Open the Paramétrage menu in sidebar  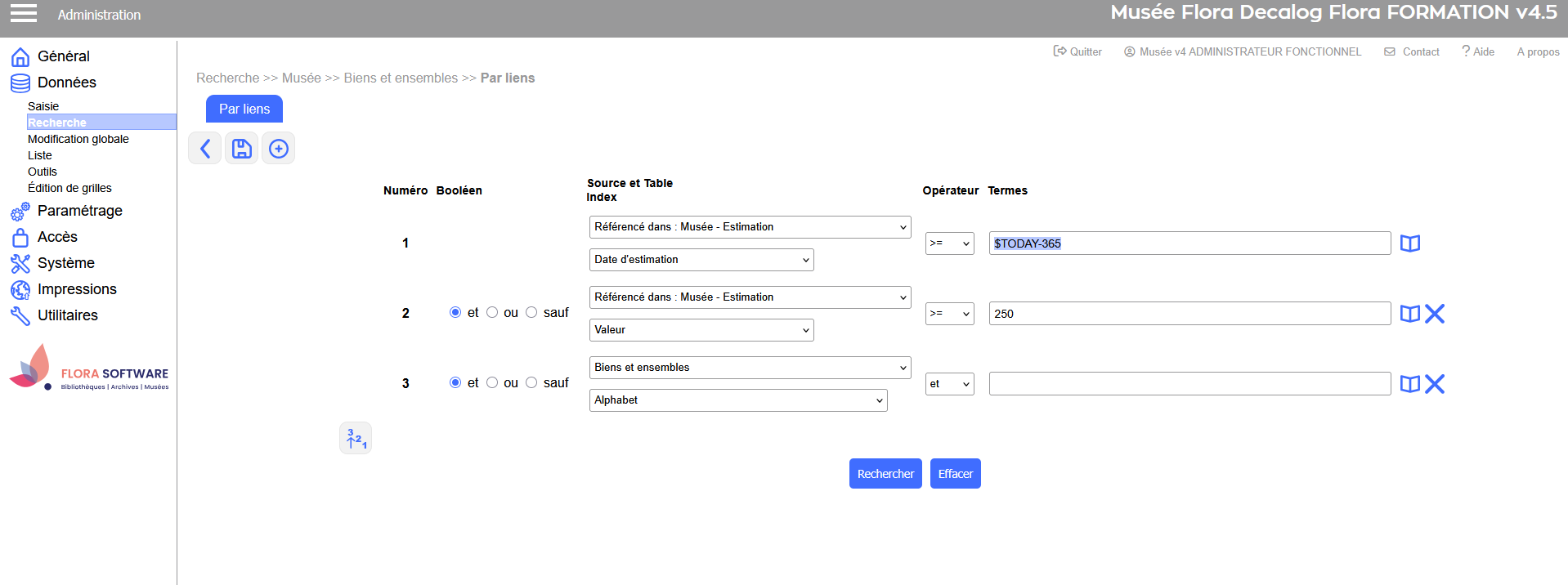point(79,211)
